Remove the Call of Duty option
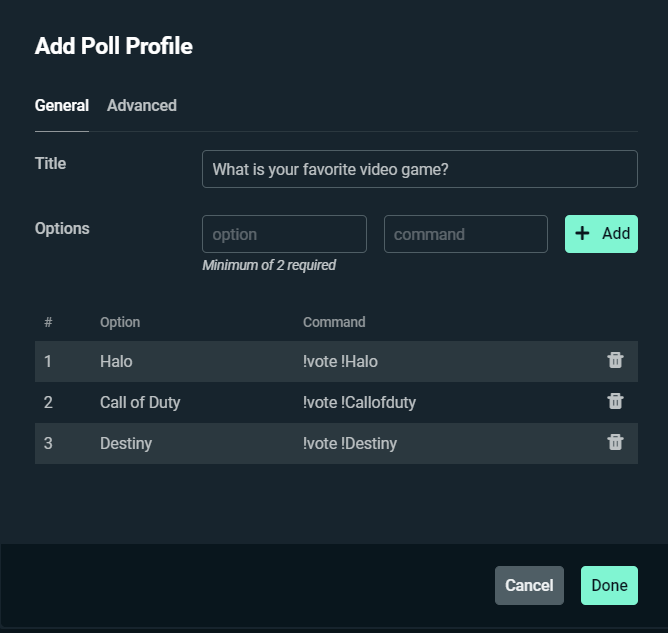The image size is (668, 633). 615,402
